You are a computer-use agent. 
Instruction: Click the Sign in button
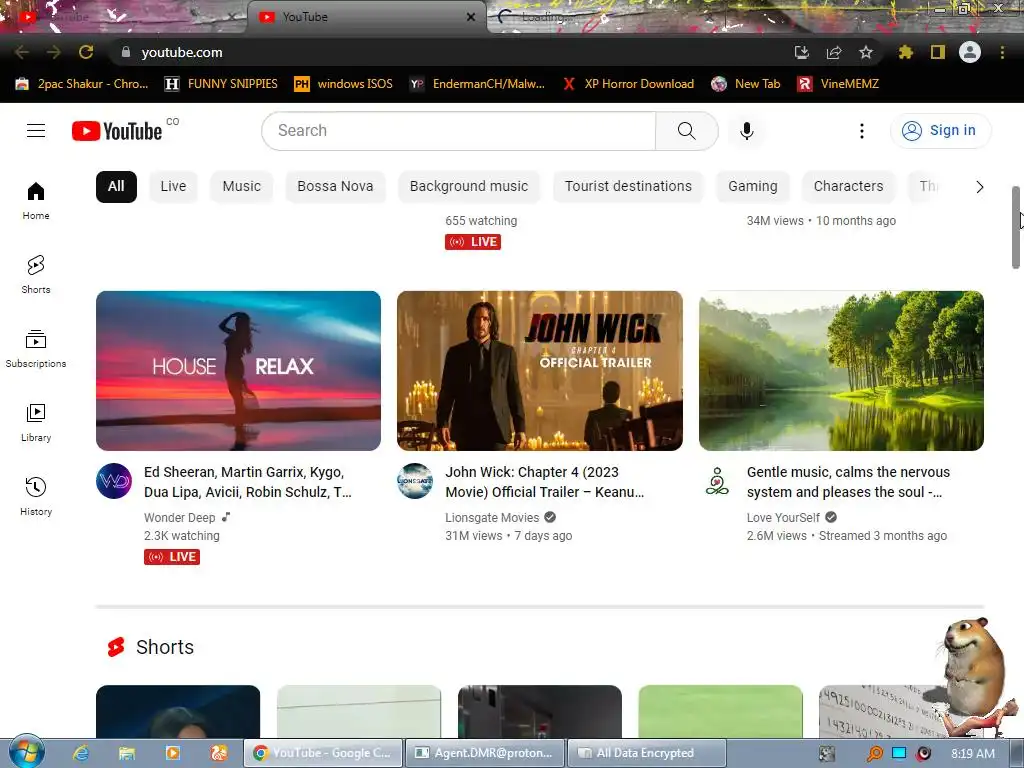[x=940, y=131]
